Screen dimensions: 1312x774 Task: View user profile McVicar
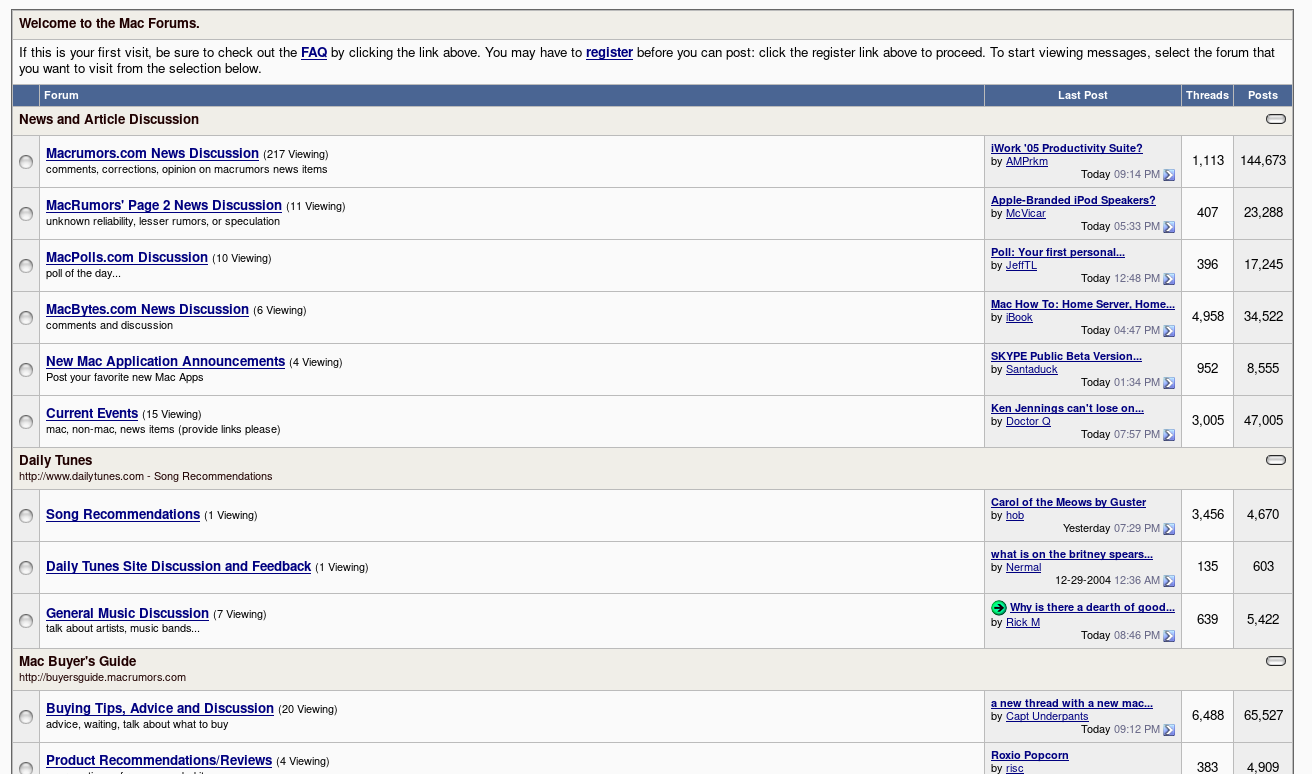pos(1026,213)
